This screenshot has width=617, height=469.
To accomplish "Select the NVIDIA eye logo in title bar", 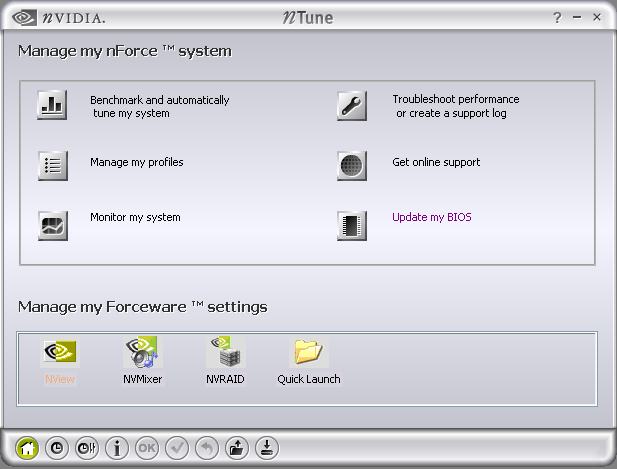I will 24,17.
